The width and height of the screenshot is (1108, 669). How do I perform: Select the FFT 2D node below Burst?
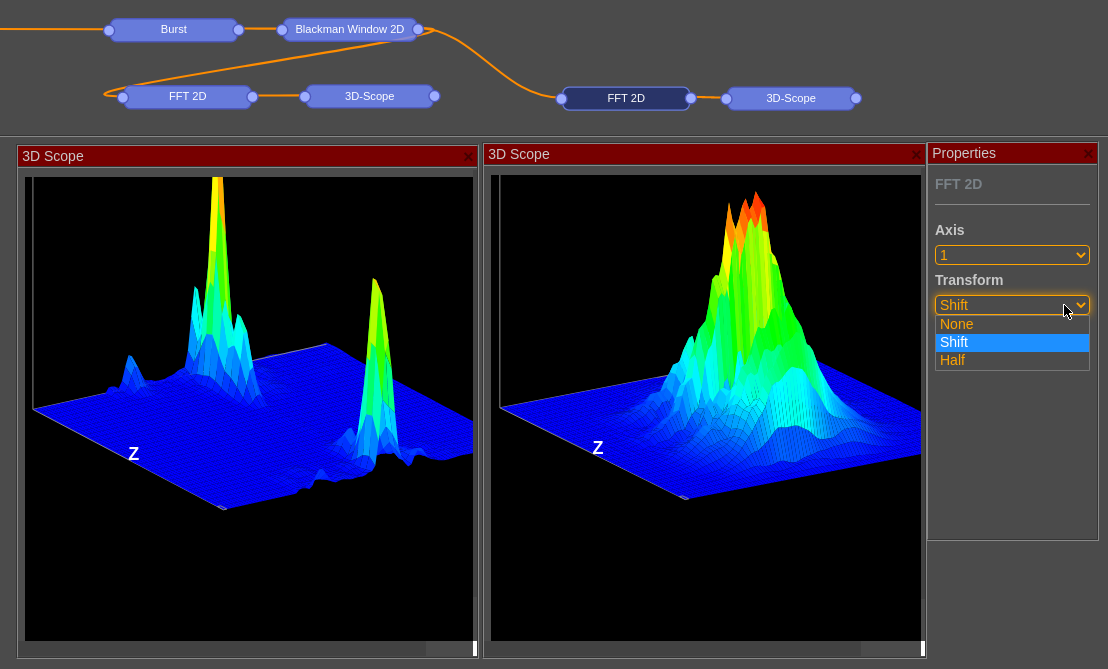(187, 97)
